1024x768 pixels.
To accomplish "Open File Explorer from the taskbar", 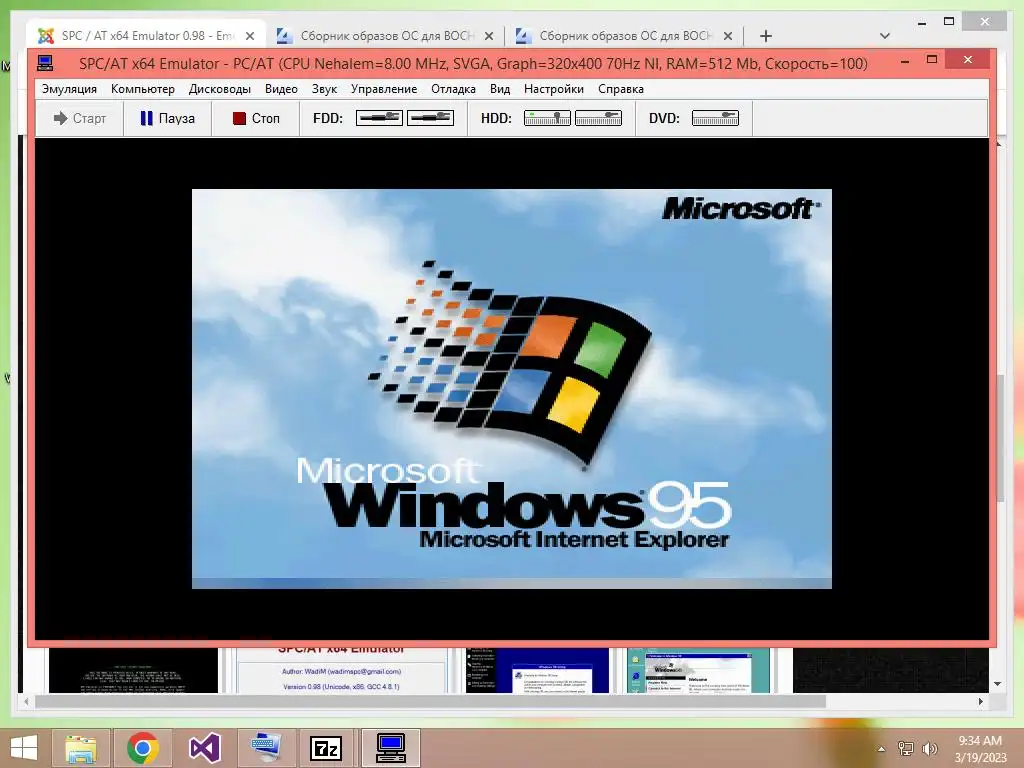I will [81, 748].
